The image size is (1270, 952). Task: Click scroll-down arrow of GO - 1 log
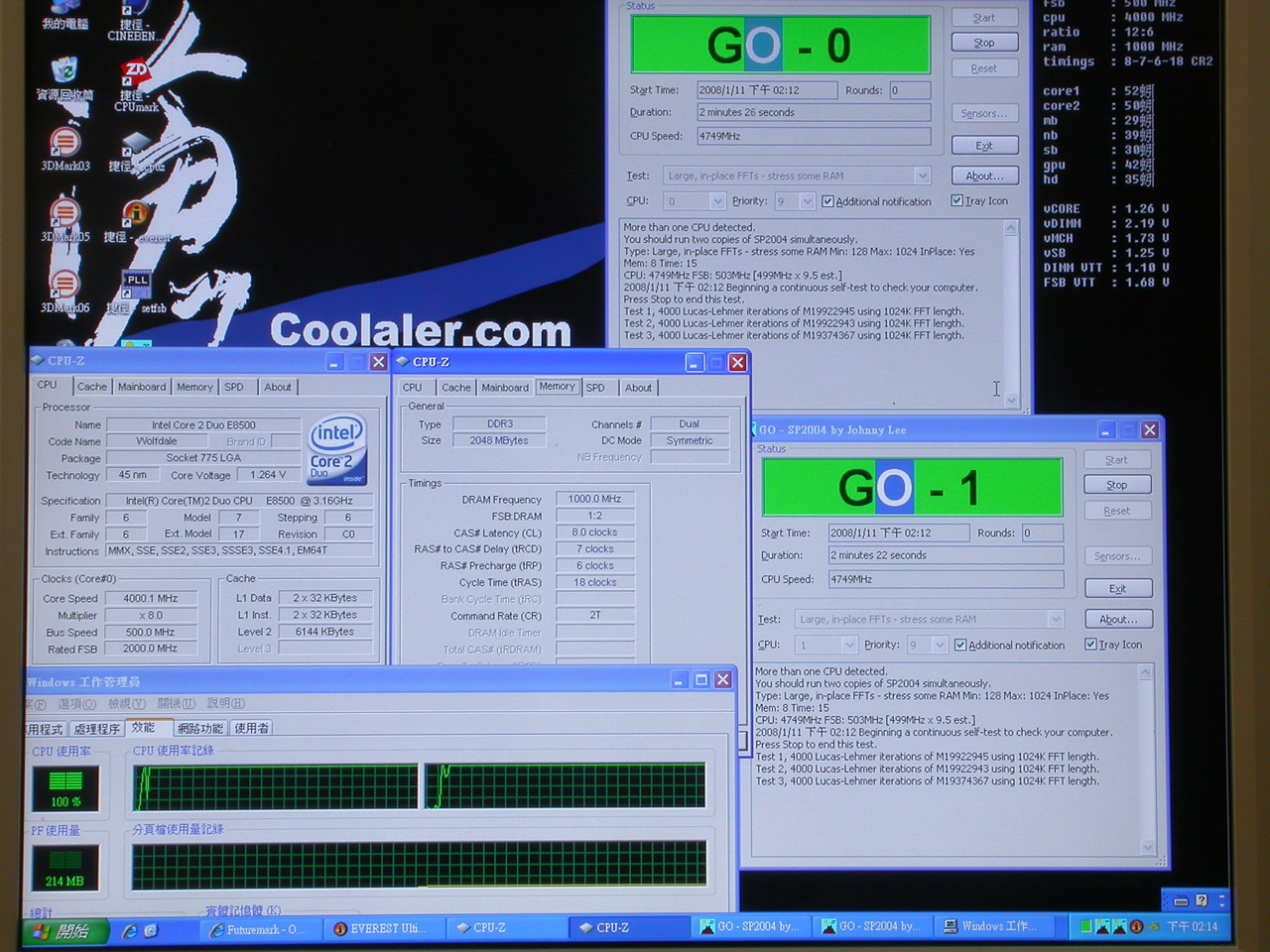coord(1147,847)
